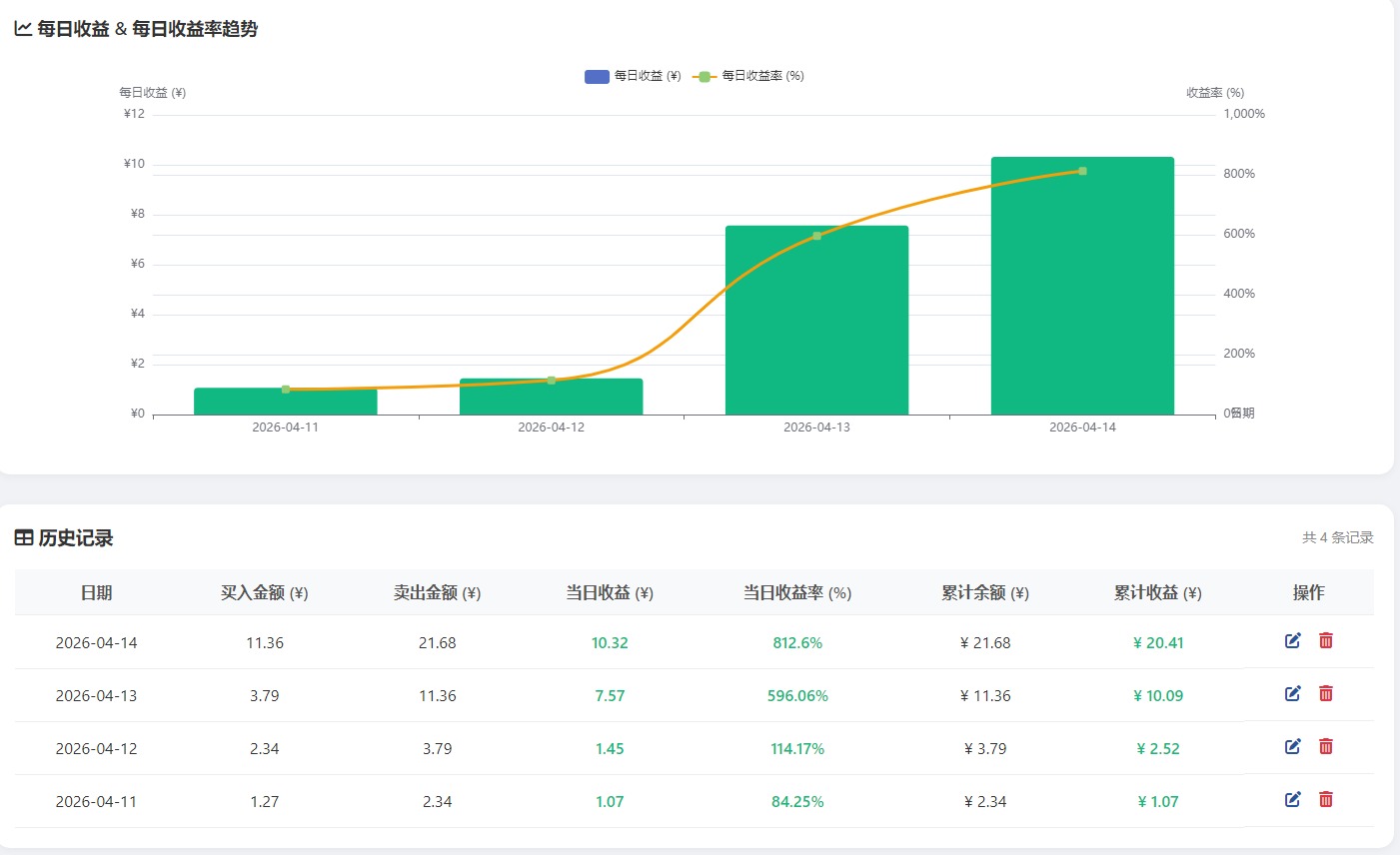
Task: Click the 2026-04-12 line data point
Action: [x=551, y=381]
